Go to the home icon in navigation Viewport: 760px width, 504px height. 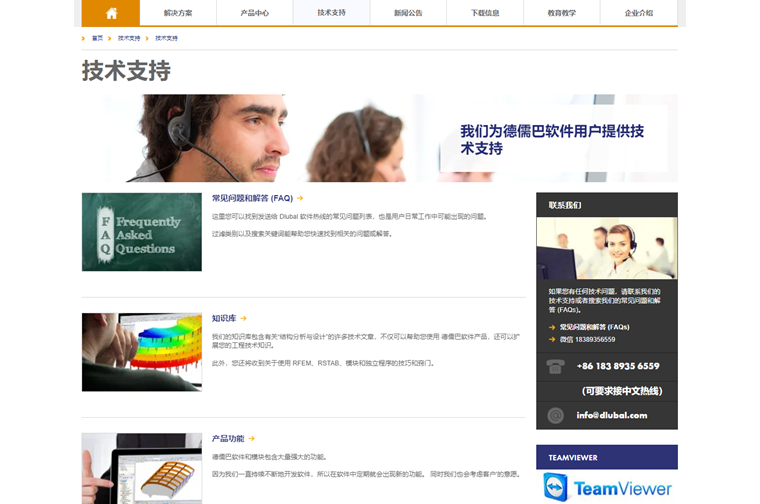point(111,13)
